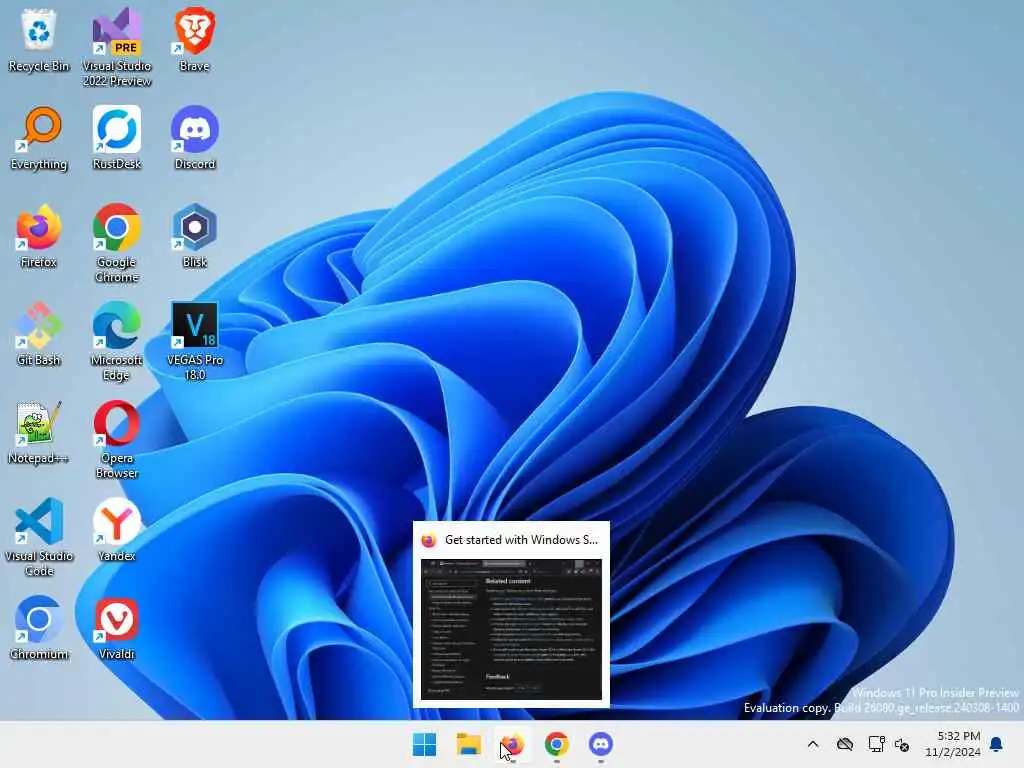Screen dimensions: 1024x768
Task: Open the muted volume tray icon
Action: (x=903, y=744)
